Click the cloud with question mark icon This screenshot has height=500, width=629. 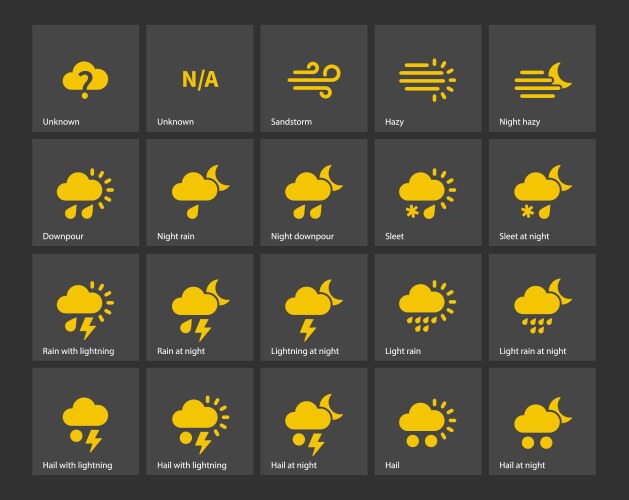tap(85, 79)
